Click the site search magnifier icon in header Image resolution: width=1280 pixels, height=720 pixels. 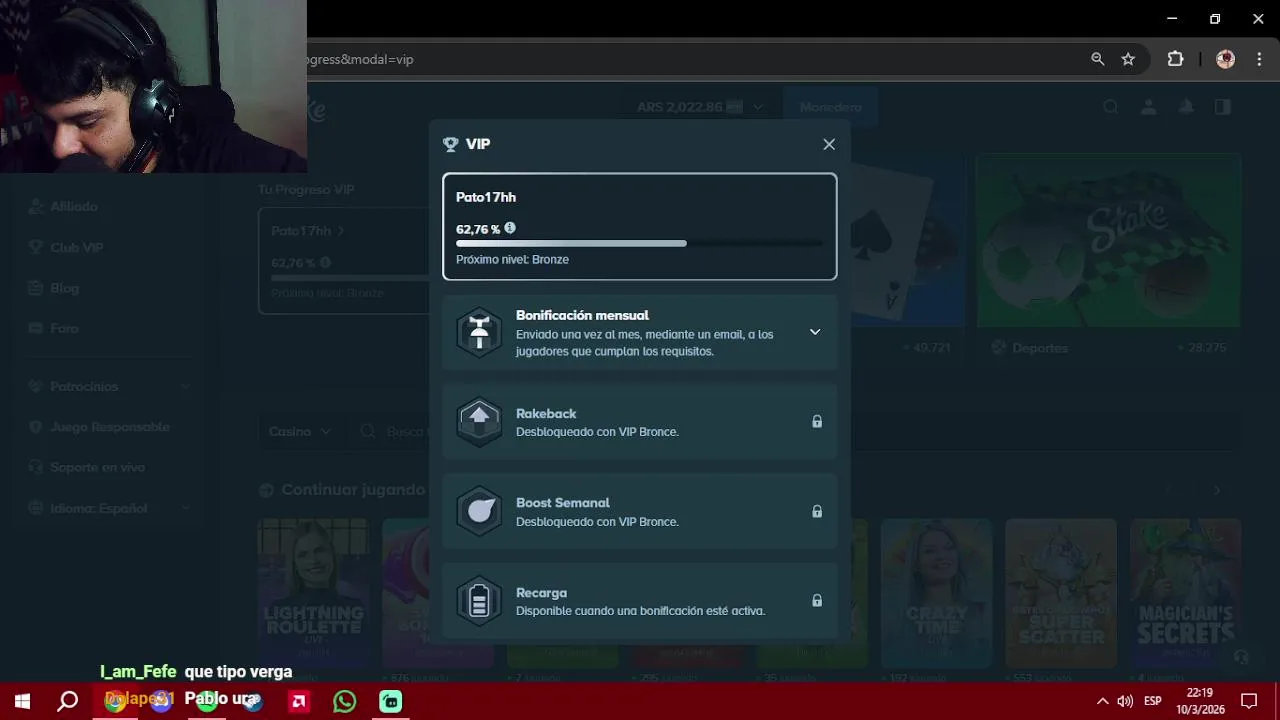point(1111,107)
